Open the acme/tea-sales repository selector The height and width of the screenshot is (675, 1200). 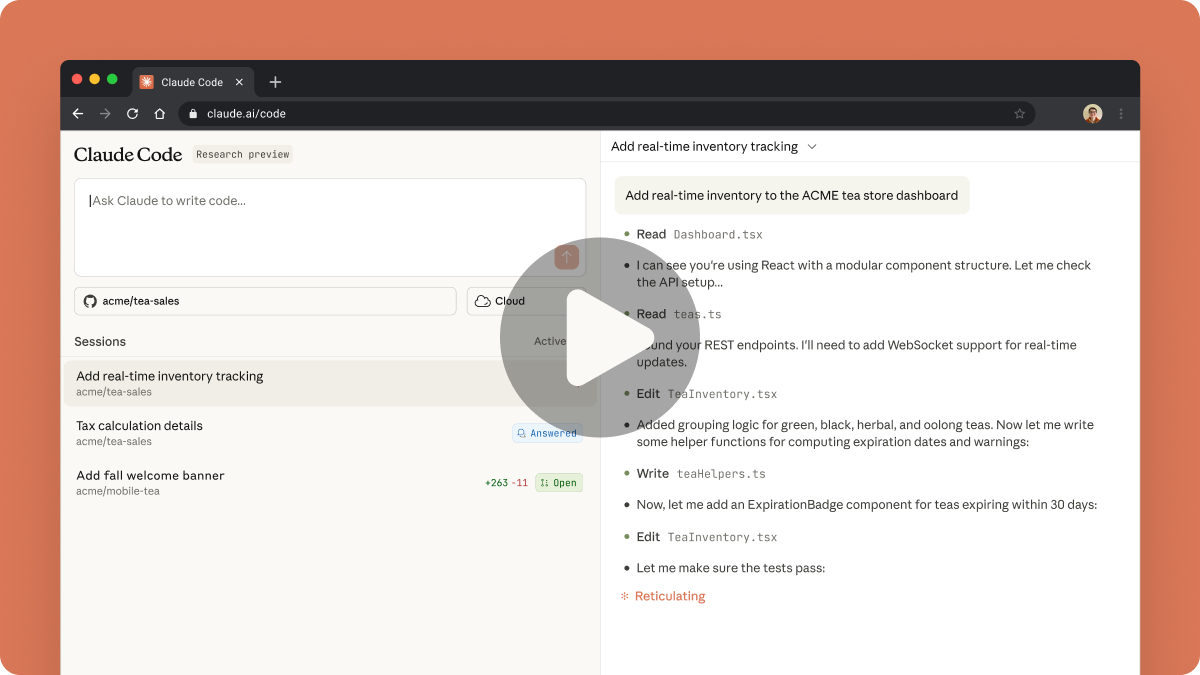click(265, 301)
